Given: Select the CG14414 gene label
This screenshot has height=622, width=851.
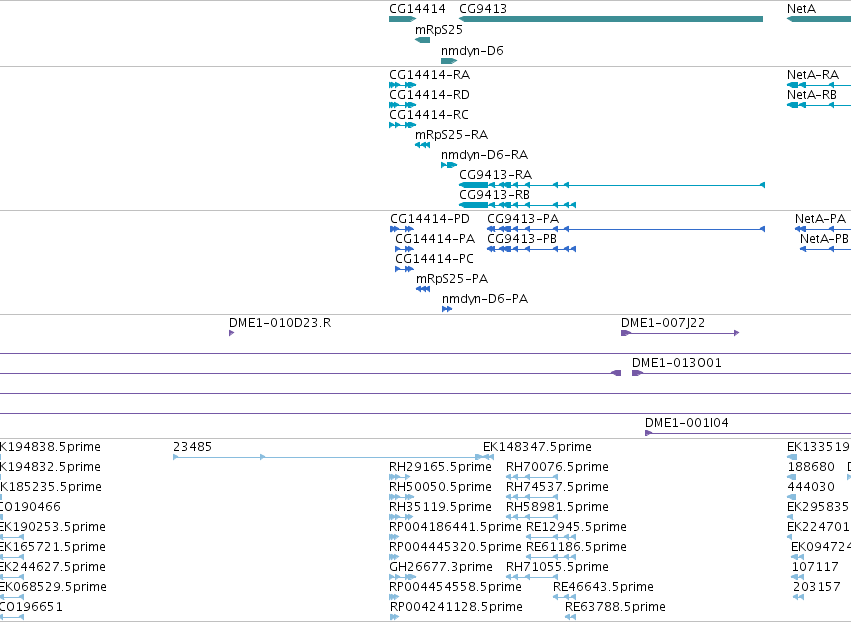Looking at the screenshot, I should [417, 9].
